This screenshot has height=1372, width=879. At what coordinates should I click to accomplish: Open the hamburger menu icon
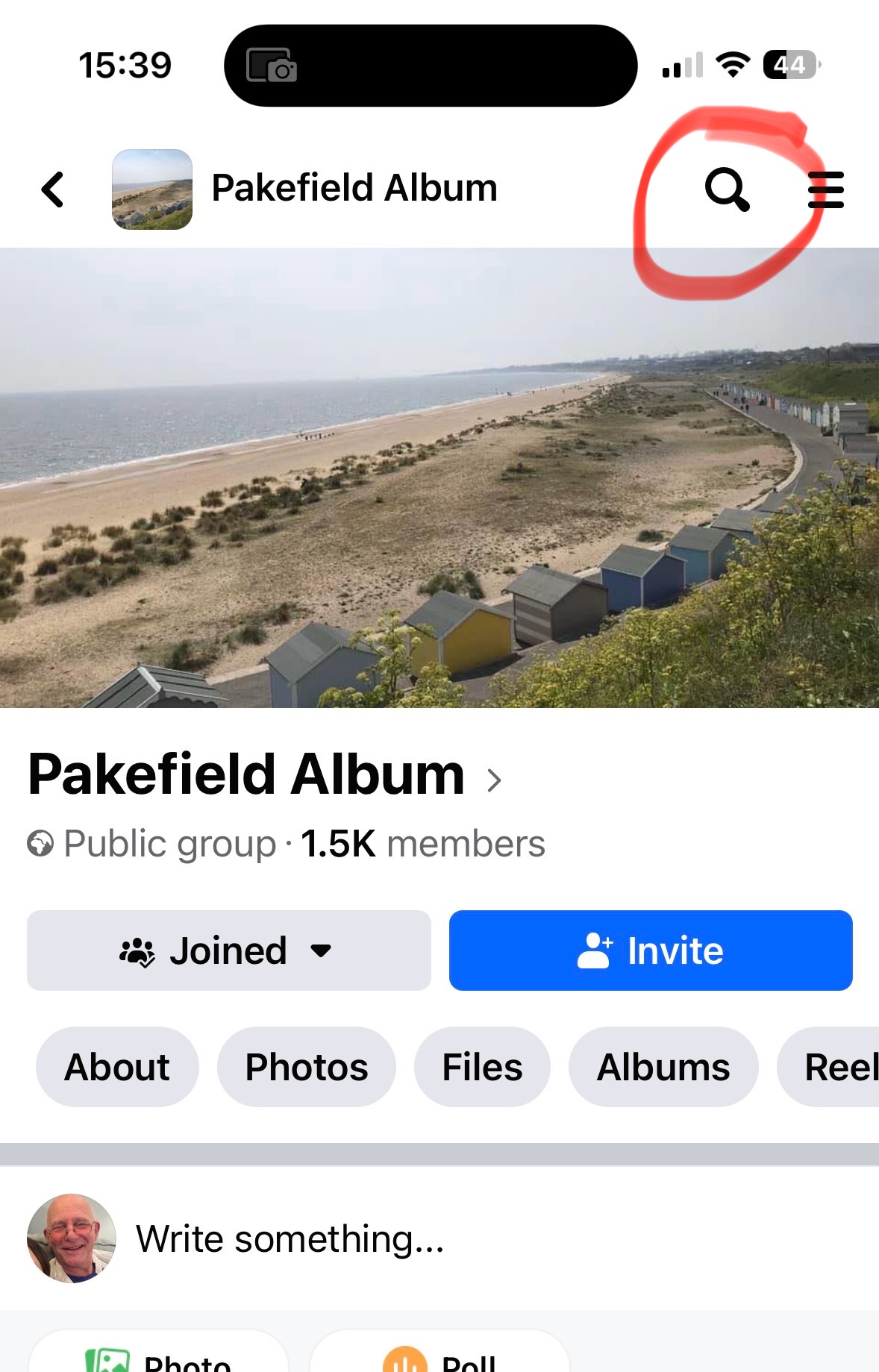click(826, 189)
